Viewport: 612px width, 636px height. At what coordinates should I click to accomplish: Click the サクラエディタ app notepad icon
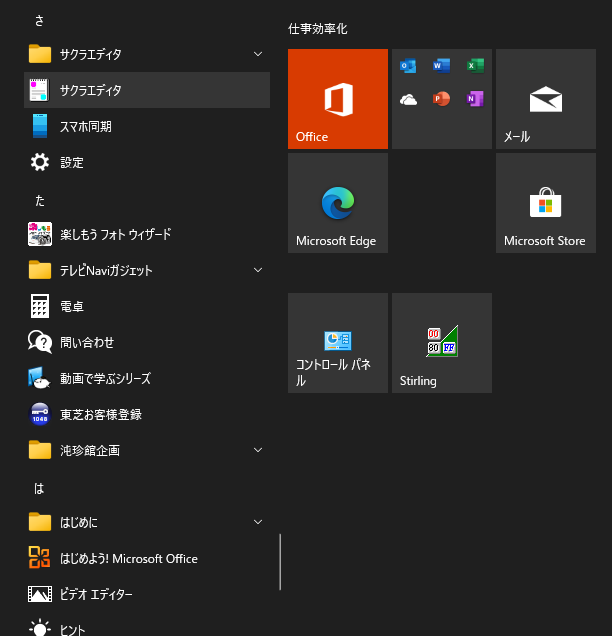[x=39, y=90]
